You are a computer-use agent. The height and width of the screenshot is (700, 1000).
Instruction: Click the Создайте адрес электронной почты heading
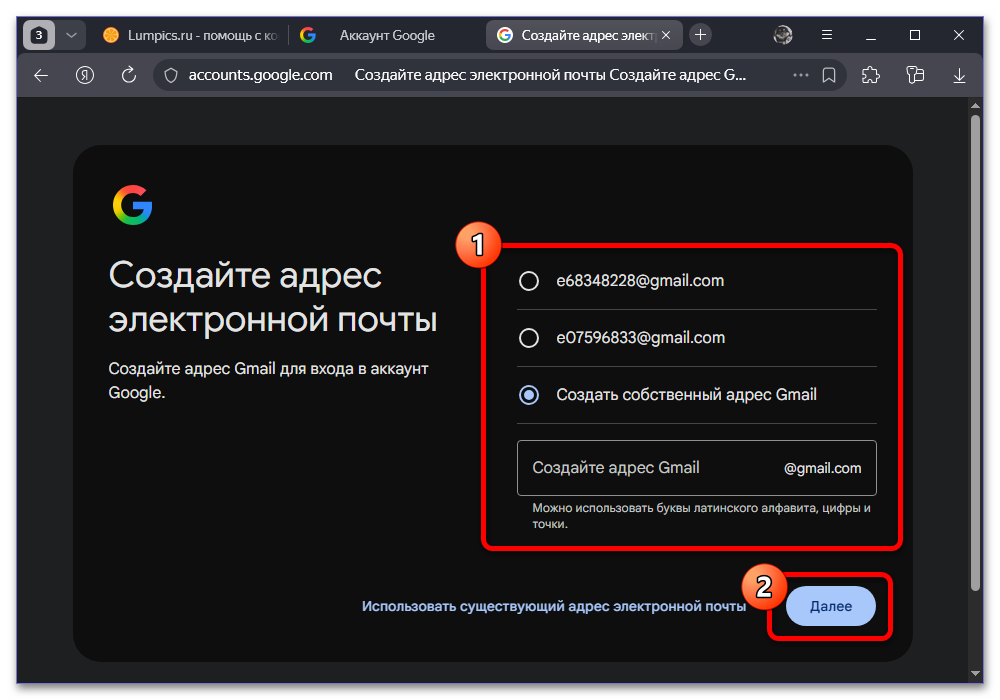(272, 297)
